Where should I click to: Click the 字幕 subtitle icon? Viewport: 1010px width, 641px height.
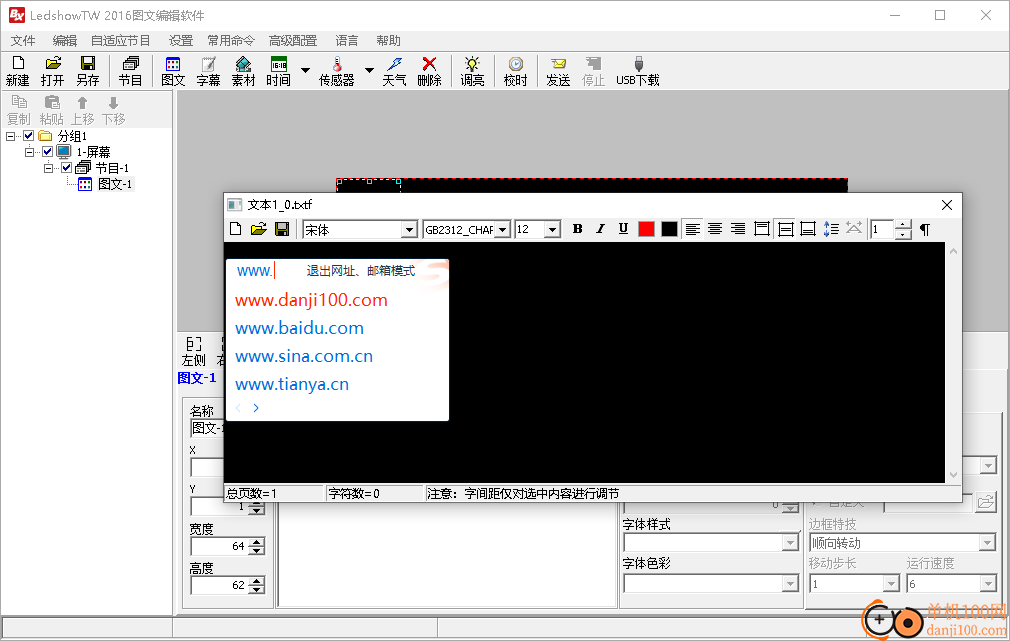(208, 71)
